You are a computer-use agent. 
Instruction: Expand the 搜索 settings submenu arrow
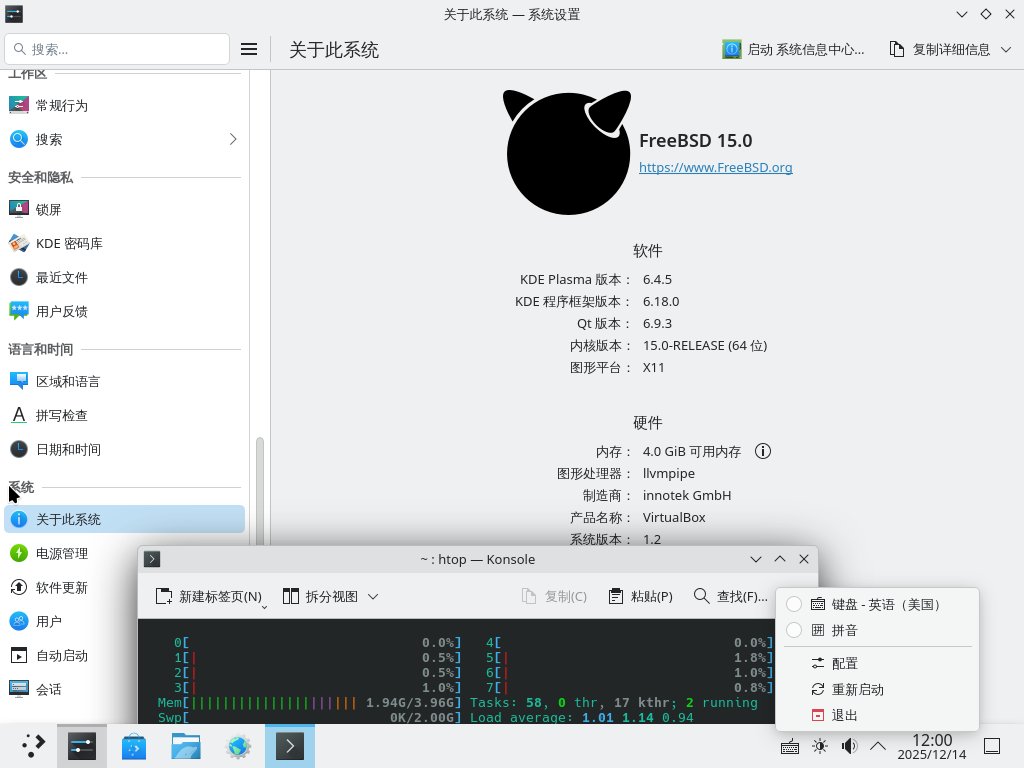coord(233,139)
